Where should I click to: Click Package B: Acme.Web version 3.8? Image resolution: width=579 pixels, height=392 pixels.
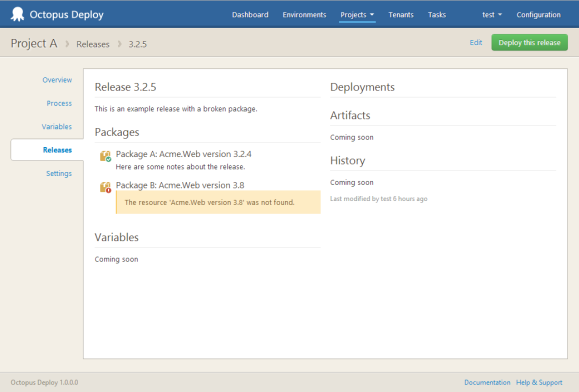(180, 185)
